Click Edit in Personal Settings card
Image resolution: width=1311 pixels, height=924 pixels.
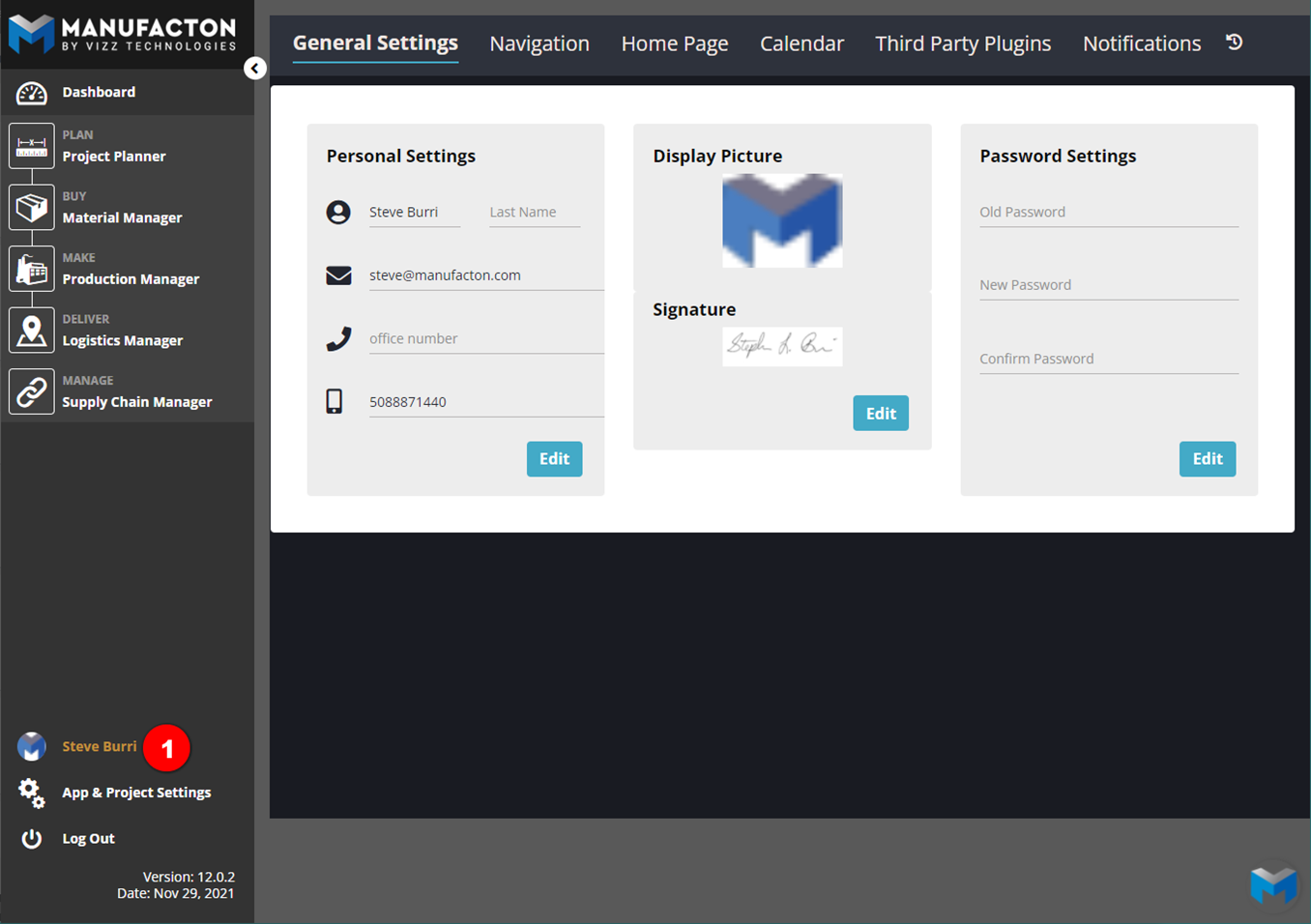[554, 459]
